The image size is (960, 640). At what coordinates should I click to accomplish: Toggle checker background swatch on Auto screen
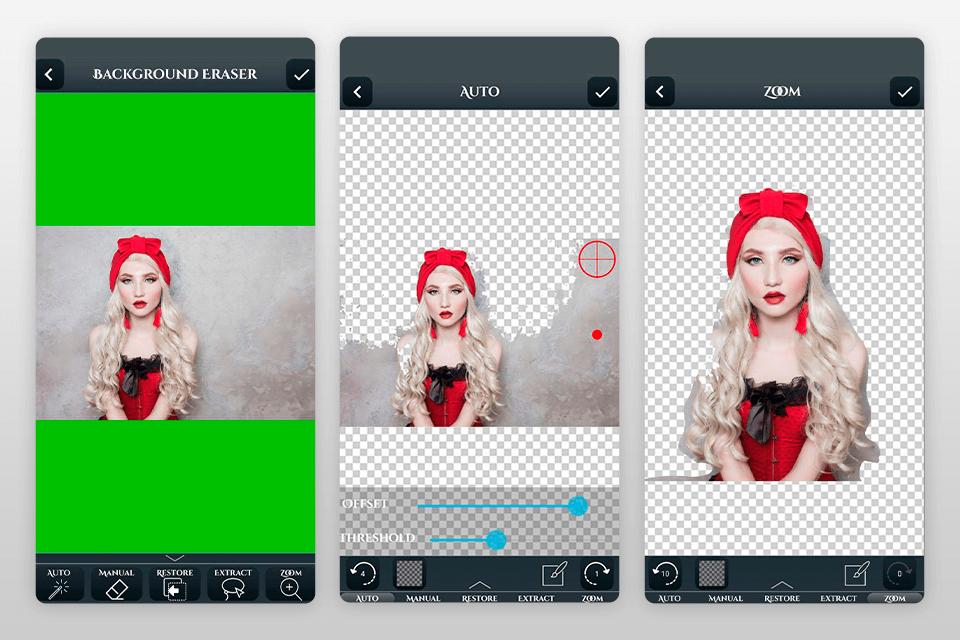point(409,574)
